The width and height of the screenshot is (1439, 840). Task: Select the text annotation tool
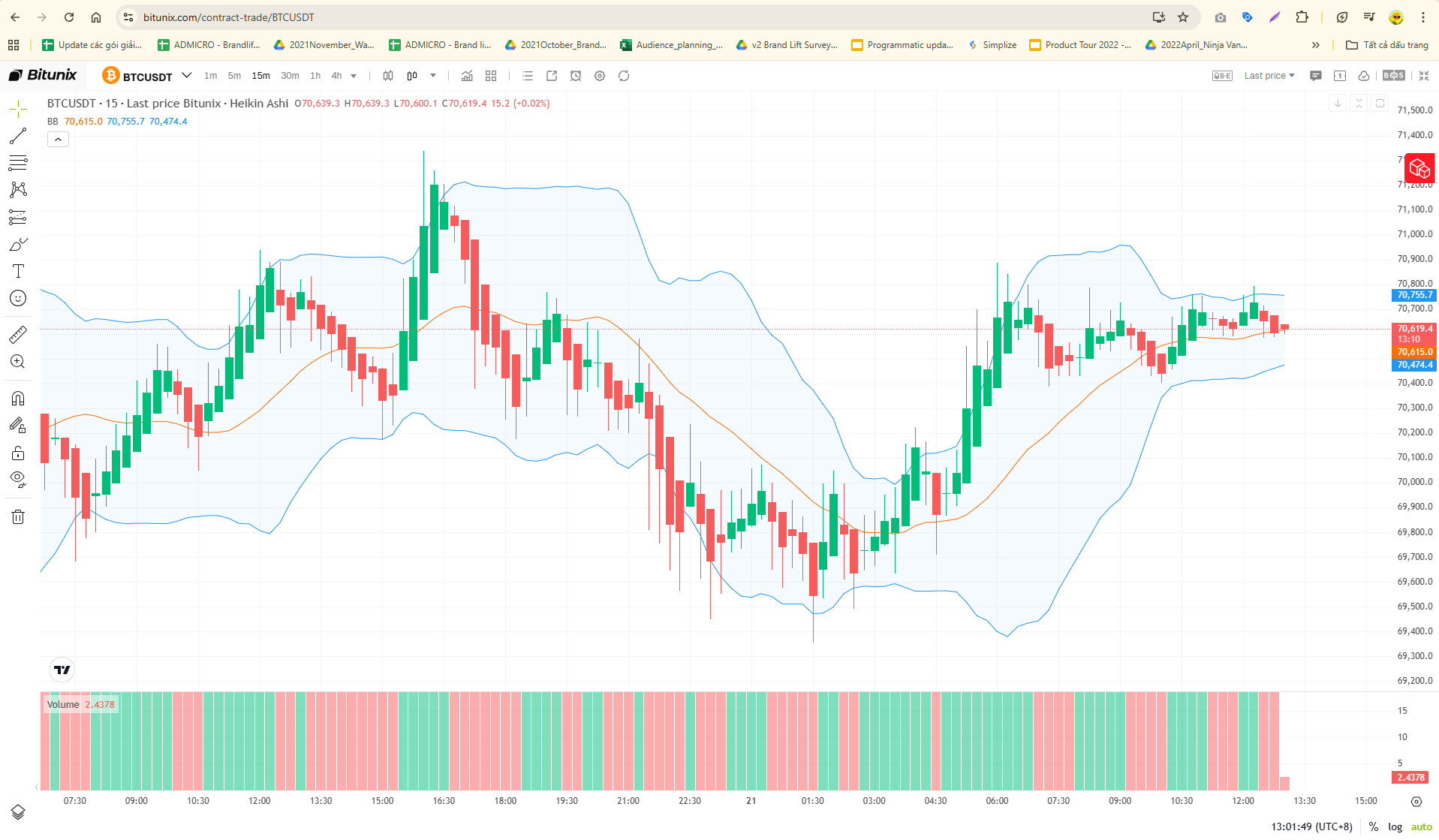click(18, 271)
